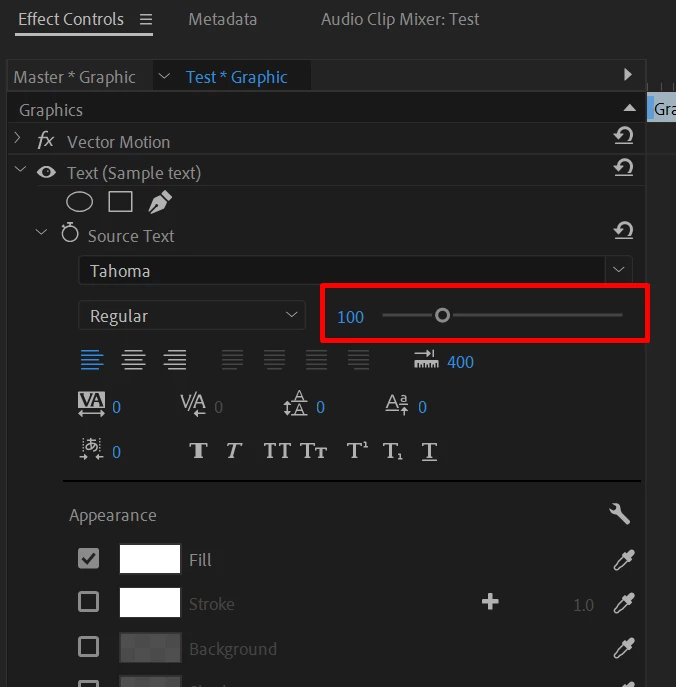
Task: Open the Fill color swatch
Action: 150,559
